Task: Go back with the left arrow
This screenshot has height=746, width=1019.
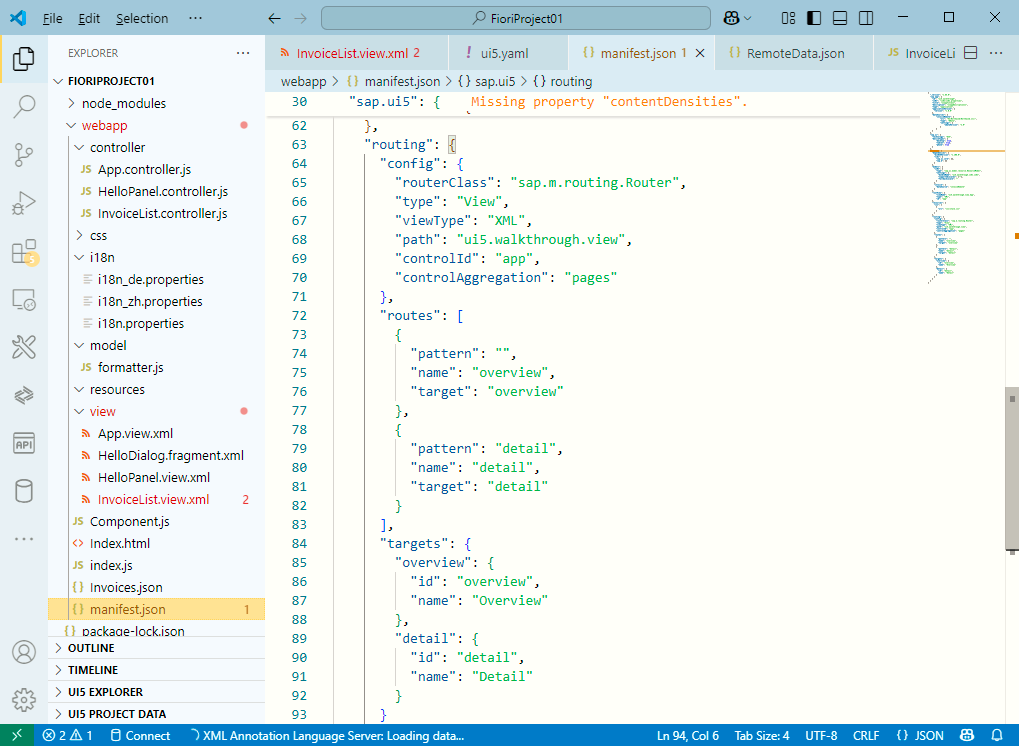Action: (x=274, y=18)
